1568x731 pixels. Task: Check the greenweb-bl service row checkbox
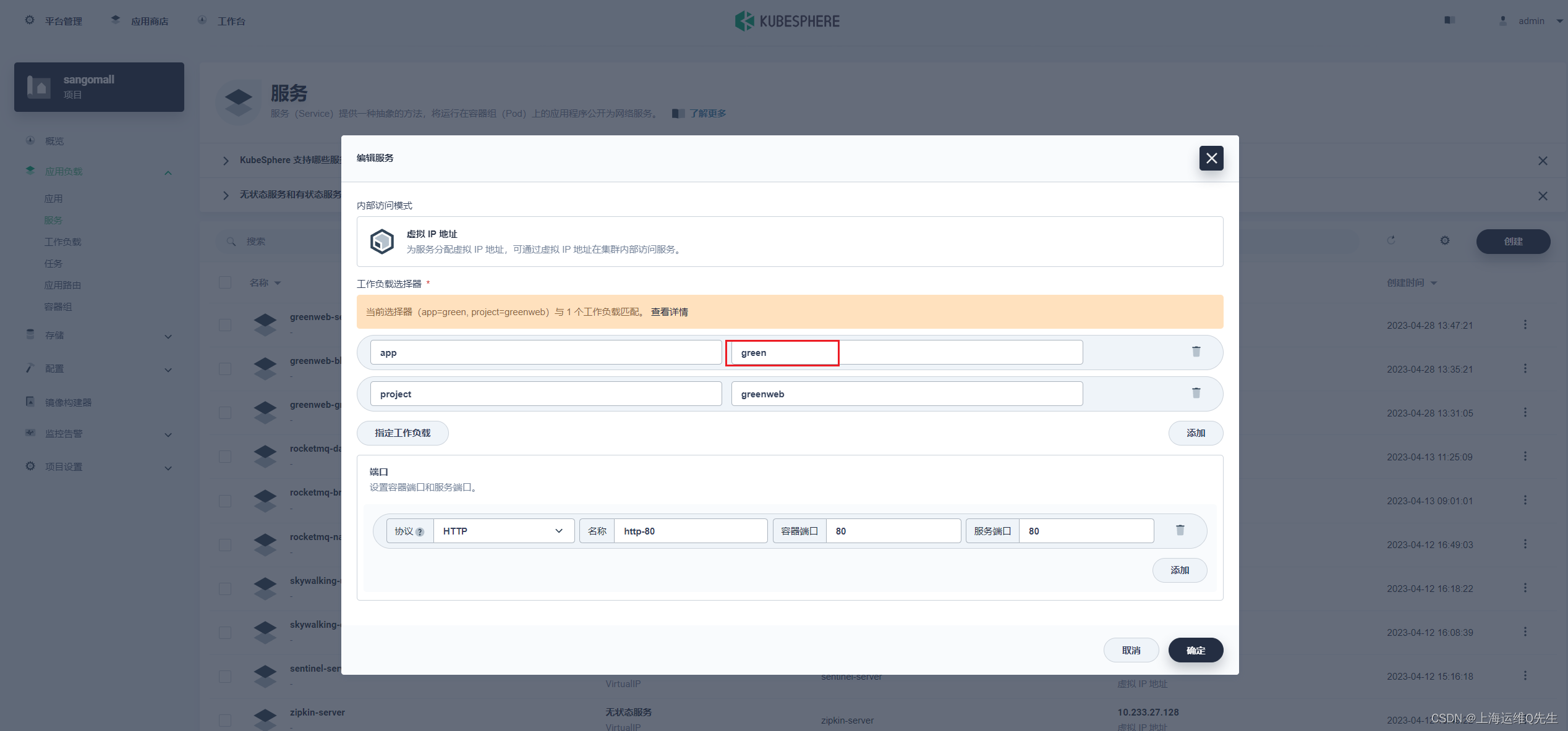(x=225, y=369)
